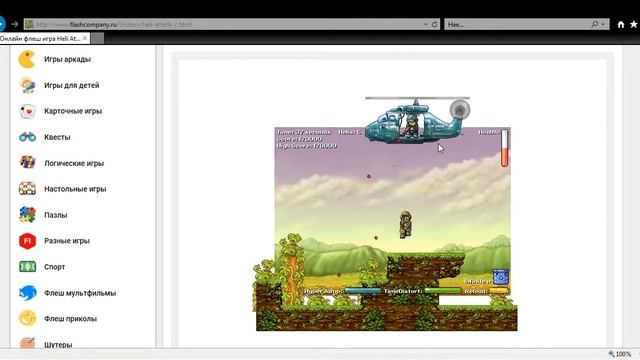
Task: Click the red Fl miscellaneous games icon
Action: point(27,241)
